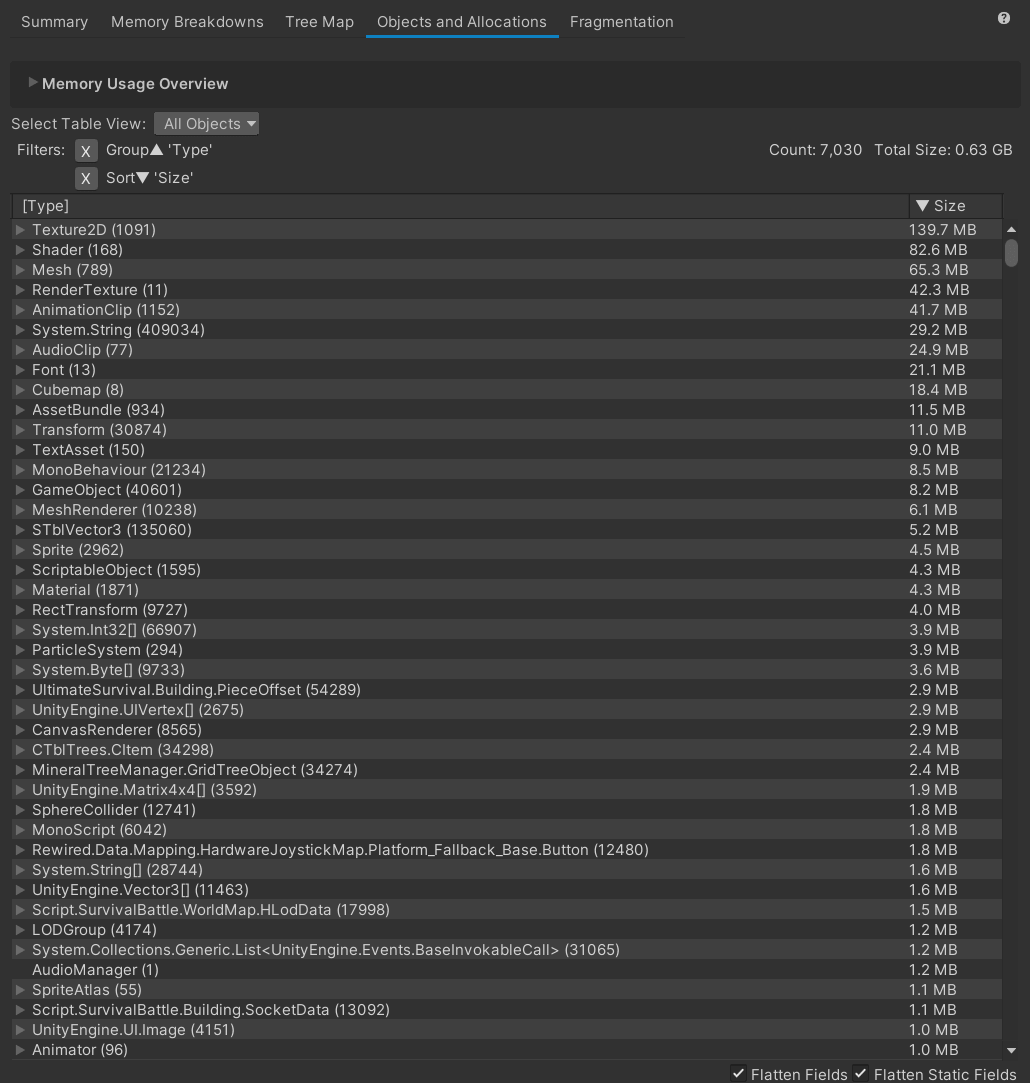Image resolution: width=1030 pixels, height=1083 pixels.
Task: Open the Memory Breakdowns tab
Action: [187, 21]
